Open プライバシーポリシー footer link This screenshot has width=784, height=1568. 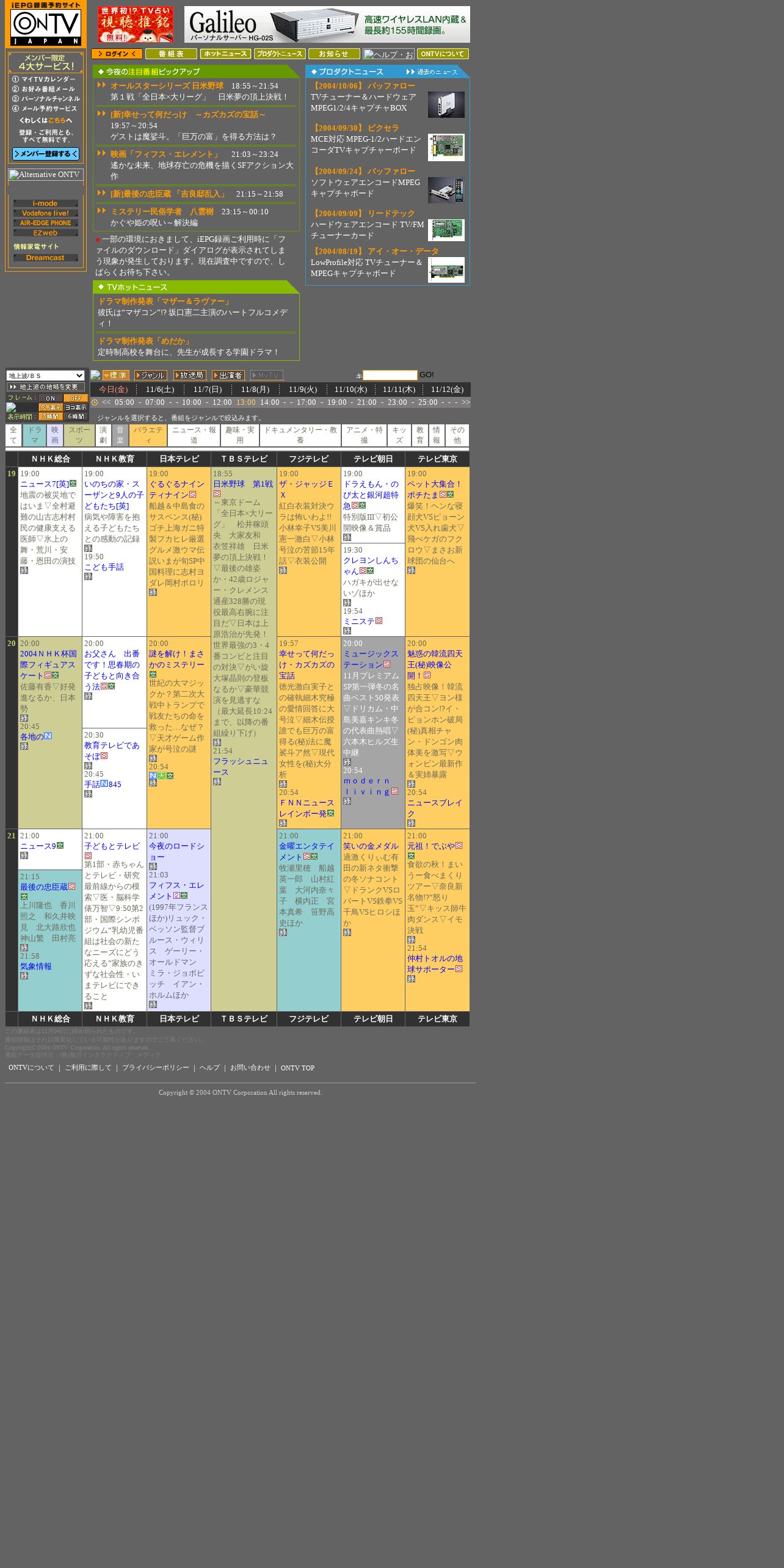(x=156, y=1068)
